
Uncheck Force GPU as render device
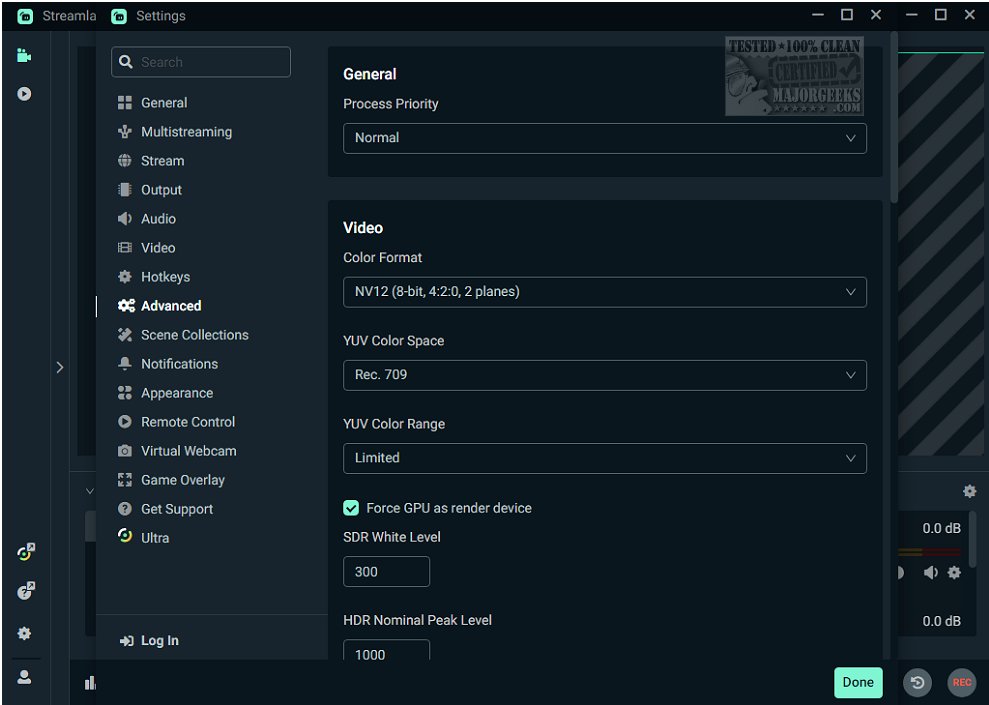point(351,508)
